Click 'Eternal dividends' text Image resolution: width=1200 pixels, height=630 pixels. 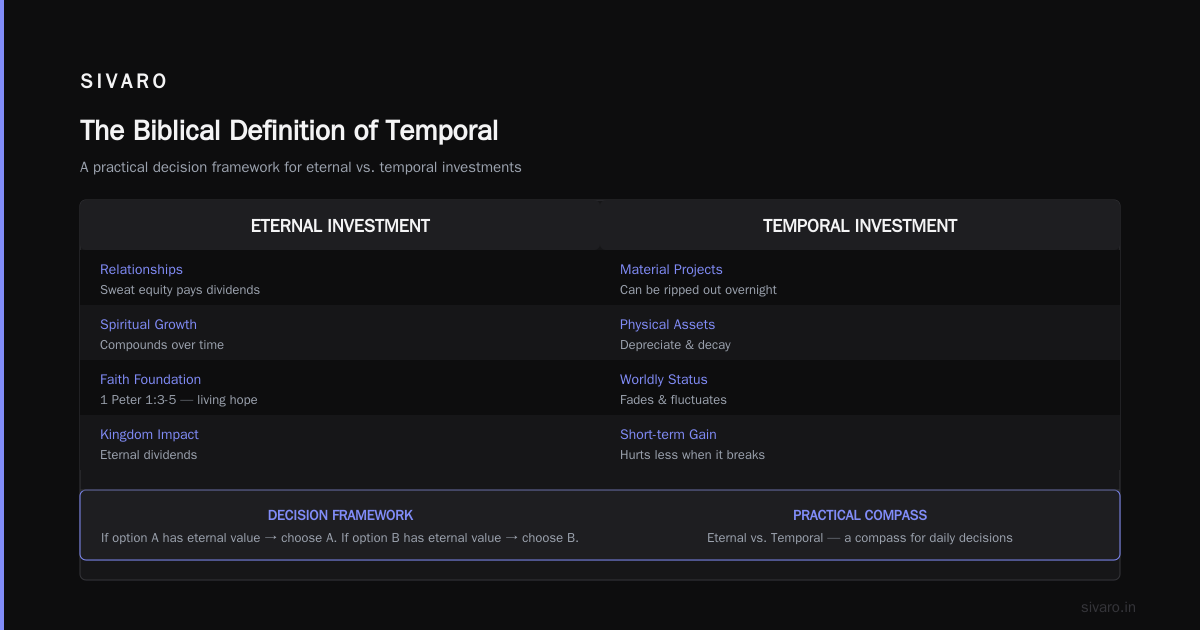tap(149, 455)
